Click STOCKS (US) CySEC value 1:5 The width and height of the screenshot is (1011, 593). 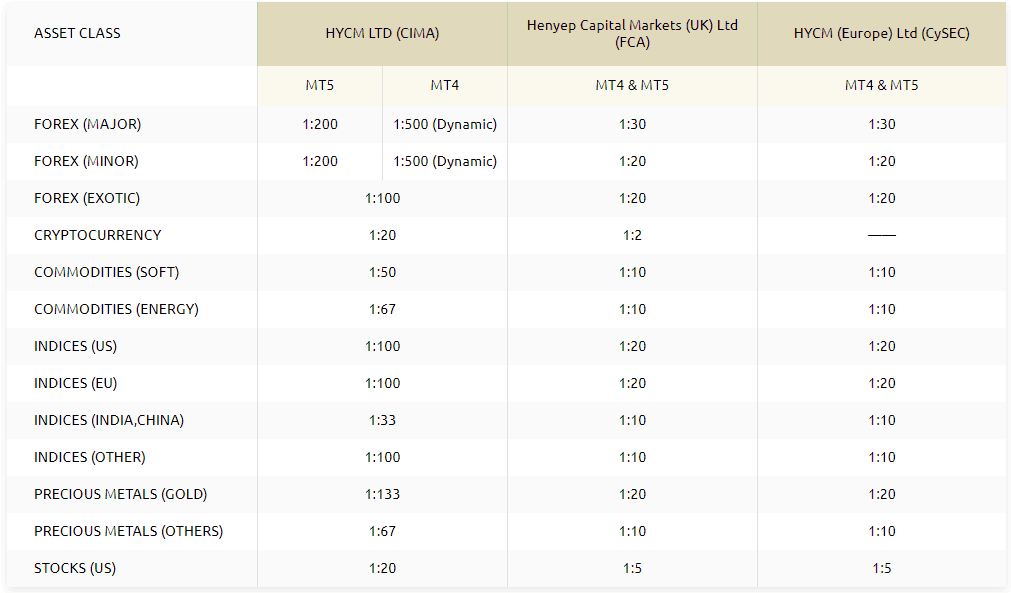click(x=881, y=569)
